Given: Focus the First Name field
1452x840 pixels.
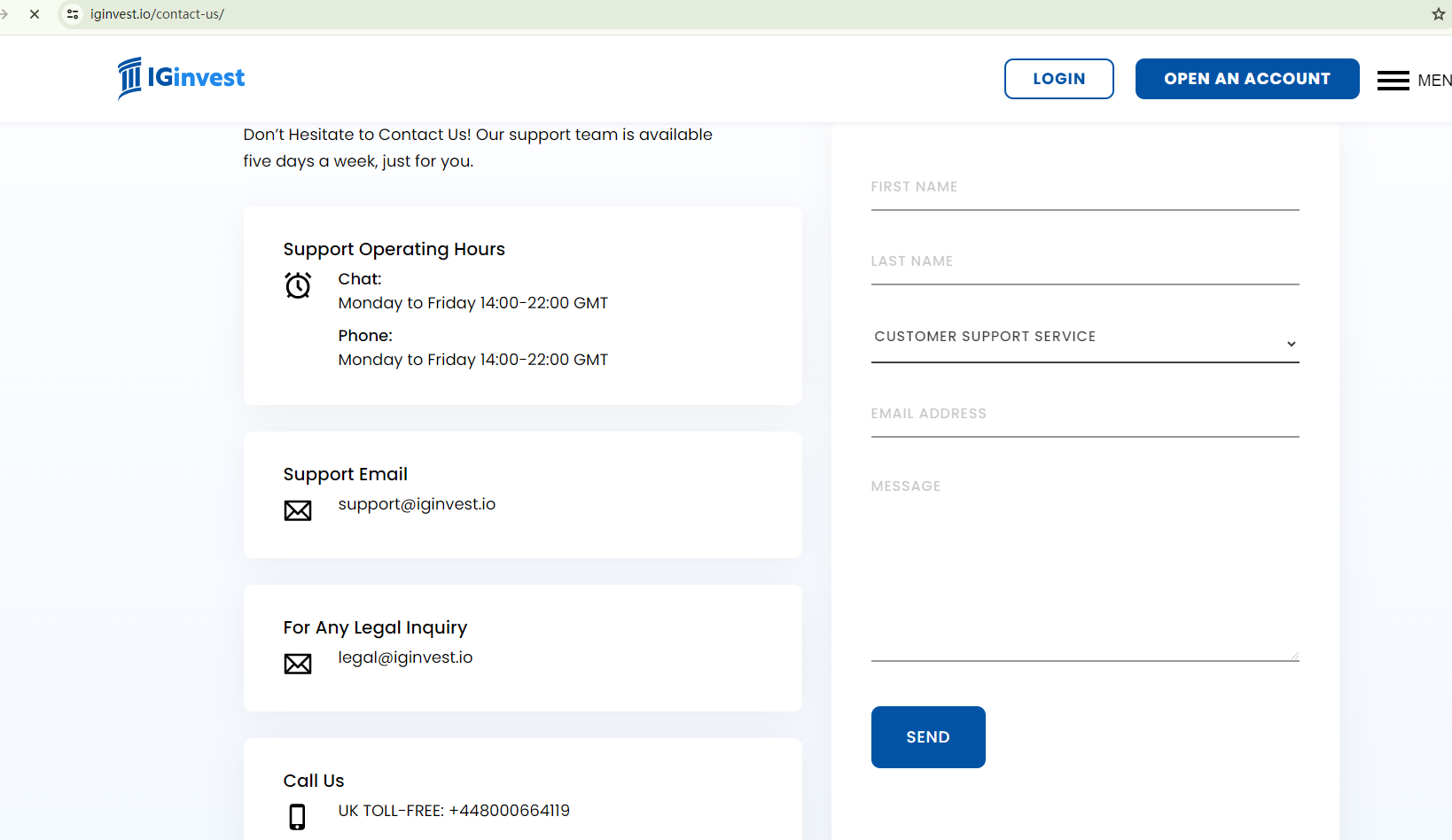Looking at the screenshot, I should 1084,188.
